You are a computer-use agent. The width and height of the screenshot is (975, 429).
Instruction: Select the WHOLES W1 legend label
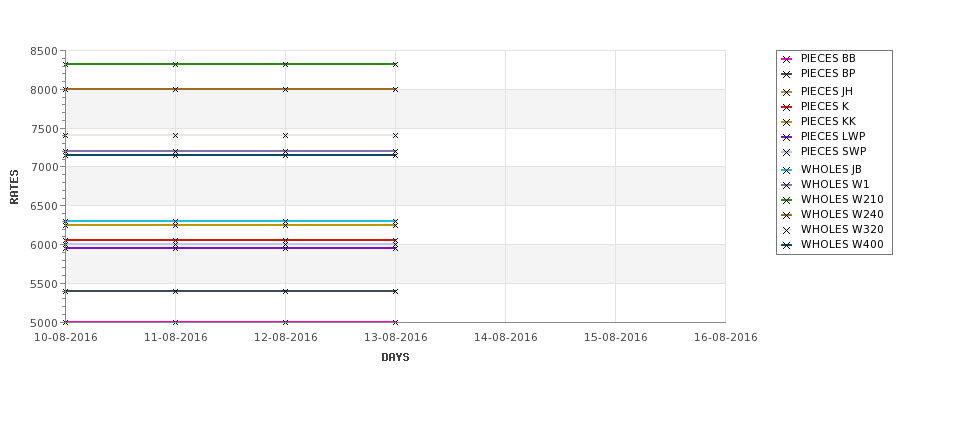click(834, 185)
